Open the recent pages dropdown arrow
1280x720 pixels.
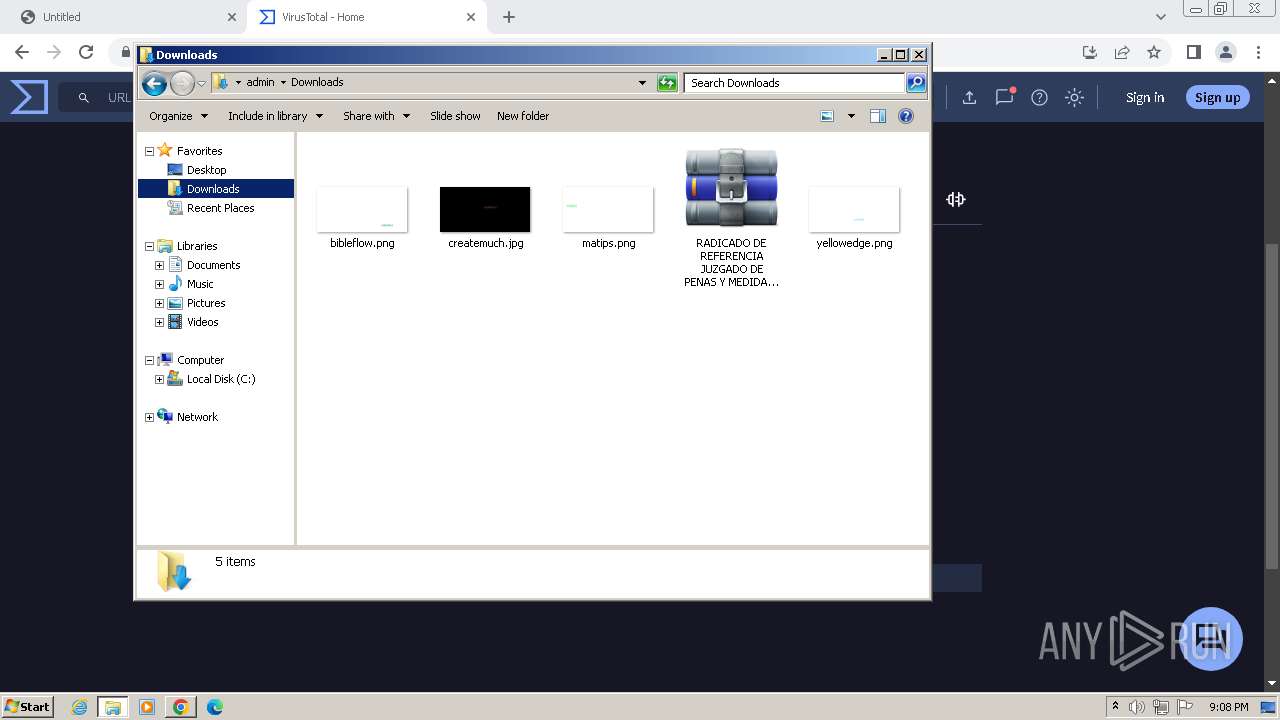201,83
